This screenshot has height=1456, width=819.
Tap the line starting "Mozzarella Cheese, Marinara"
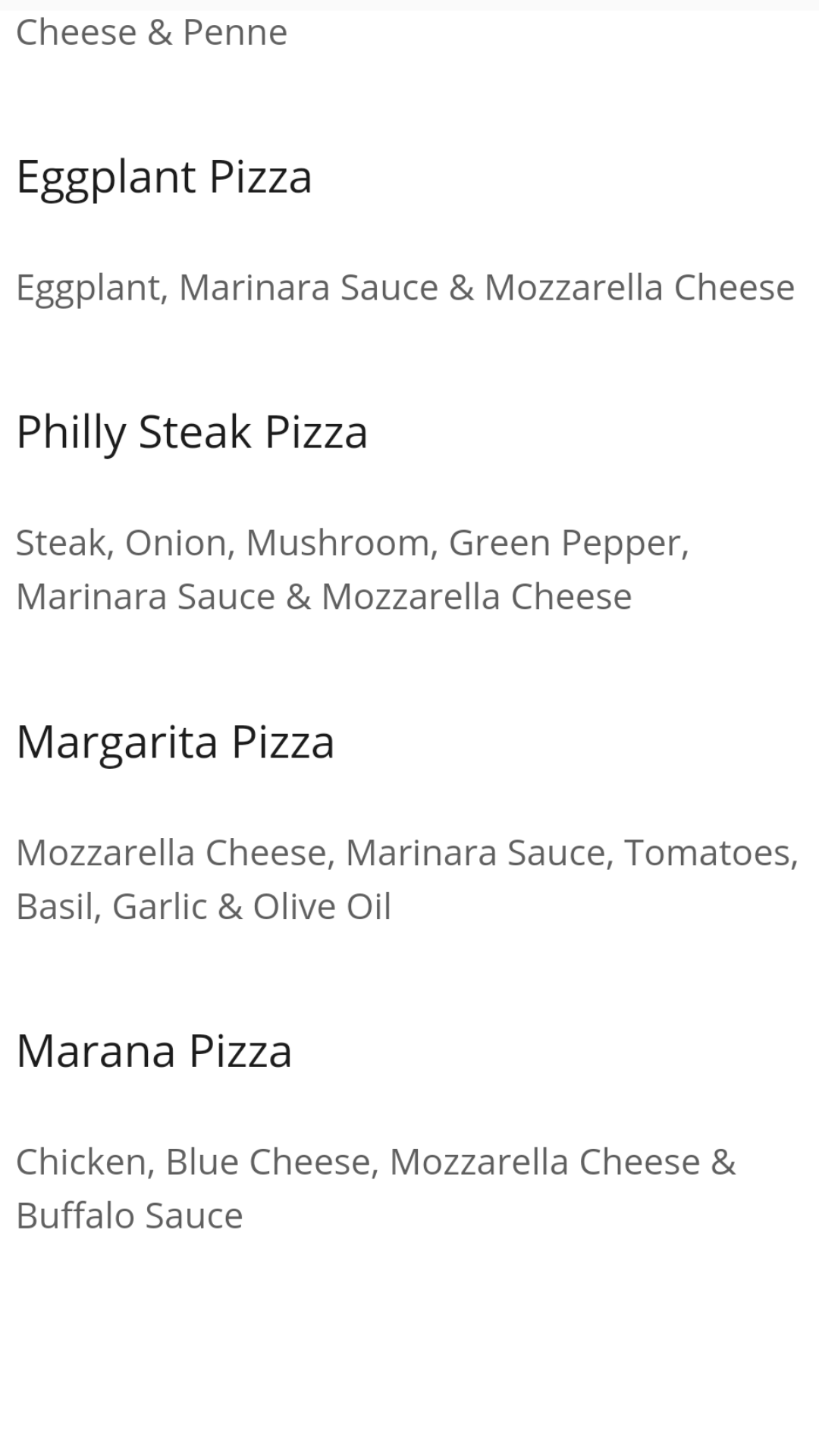[406, 852]
